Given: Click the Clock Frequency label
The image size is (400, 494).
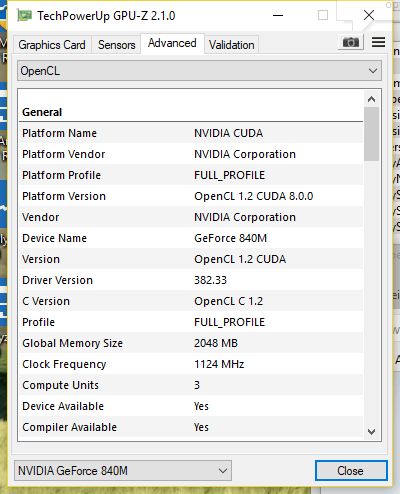Looking at the screenshot, I should point(64,364).
